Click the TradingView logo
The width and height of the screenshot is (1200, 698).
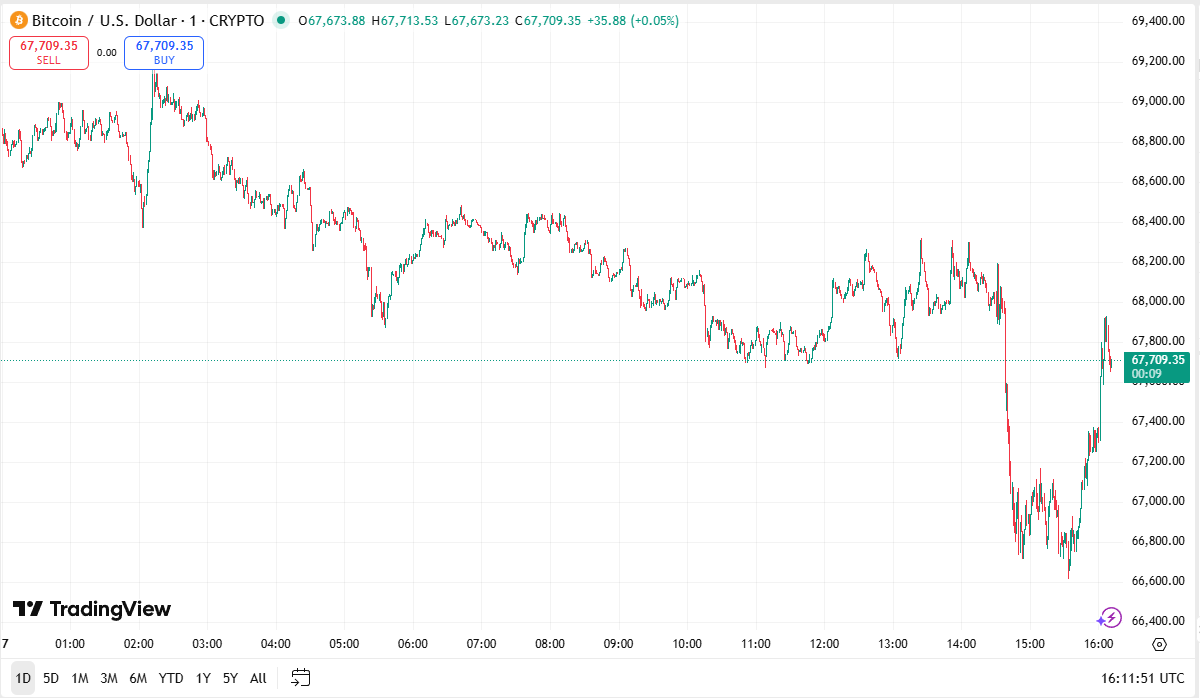pos(92,609)
